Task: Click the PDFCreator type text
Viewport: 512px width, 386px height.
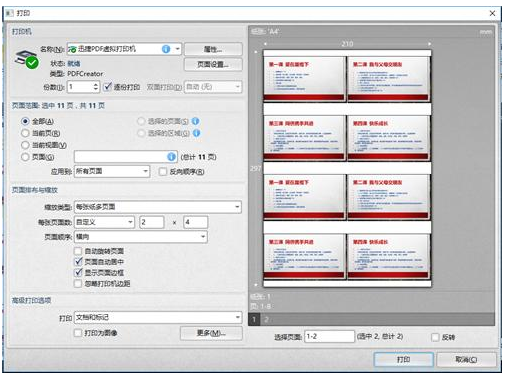Action: tap(85, 74)
